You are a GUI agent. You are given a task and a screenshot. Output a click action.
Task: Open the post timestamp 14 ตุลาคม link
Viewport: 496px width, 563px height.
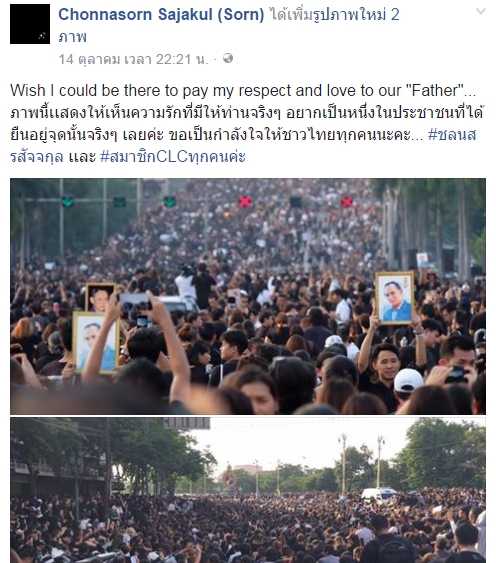click(x=133, y=59)
